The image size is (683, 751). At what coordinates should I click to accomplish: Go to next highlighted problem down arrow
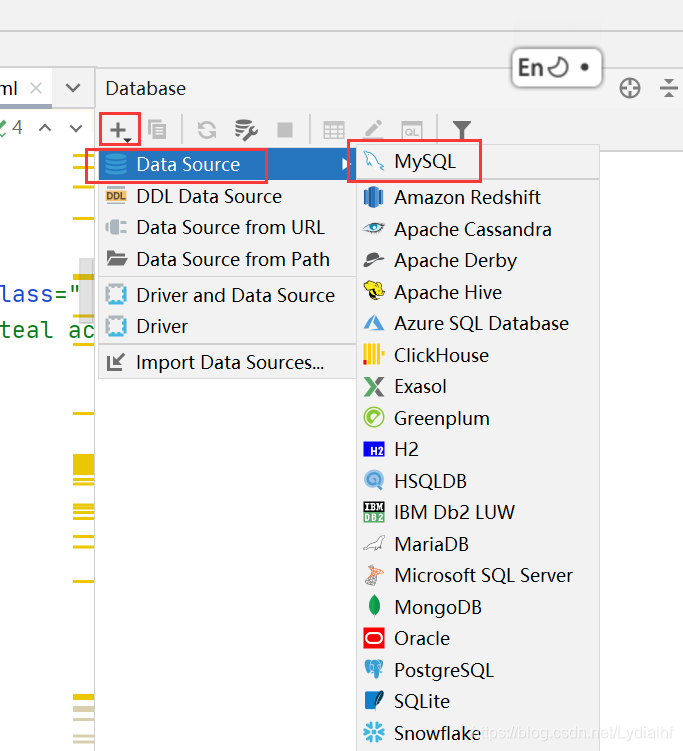pyautogui.click(x=76, y=128)
